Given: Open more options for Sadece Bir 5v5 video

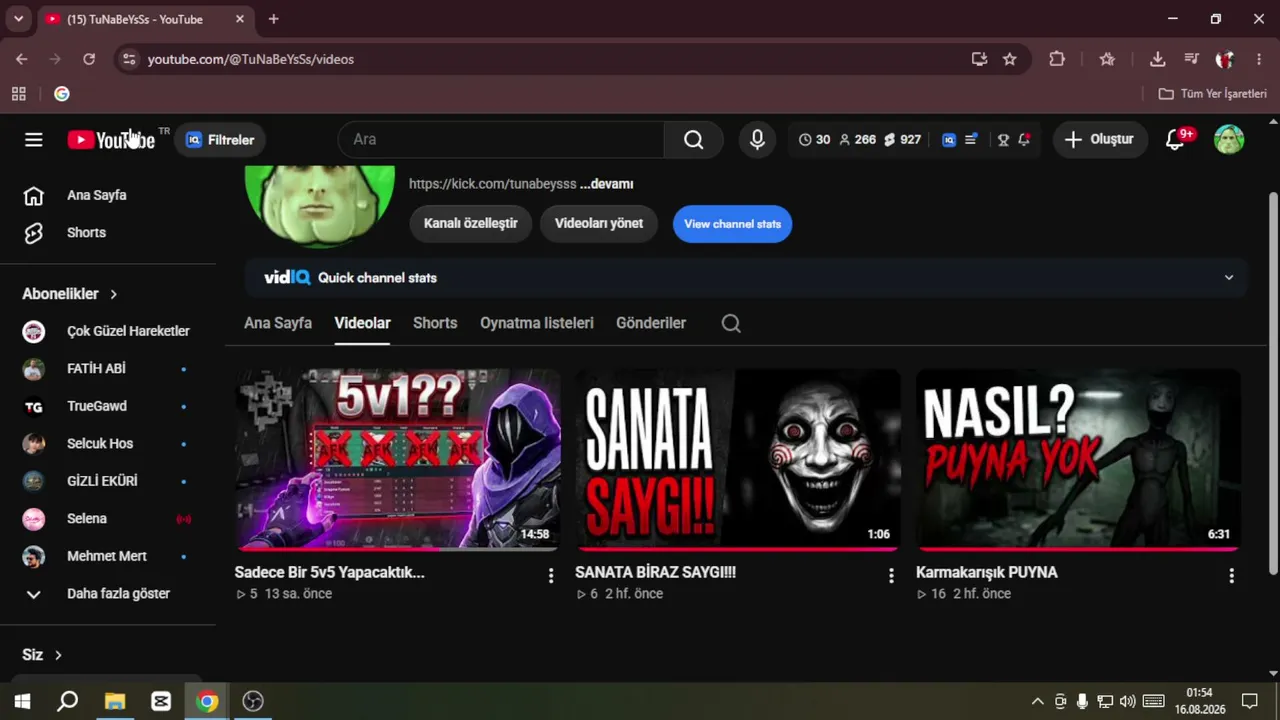Looking at the screenshot, I should (x=550, y=576).
